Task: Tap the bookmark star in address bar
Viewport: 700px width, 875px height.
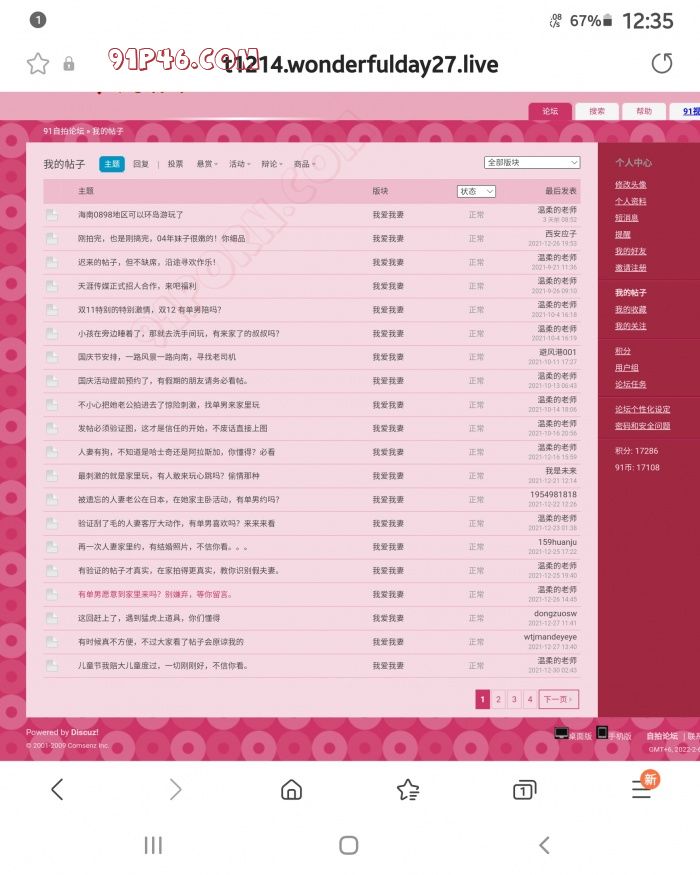Action: pyautogui.click(x=38, y=64)
